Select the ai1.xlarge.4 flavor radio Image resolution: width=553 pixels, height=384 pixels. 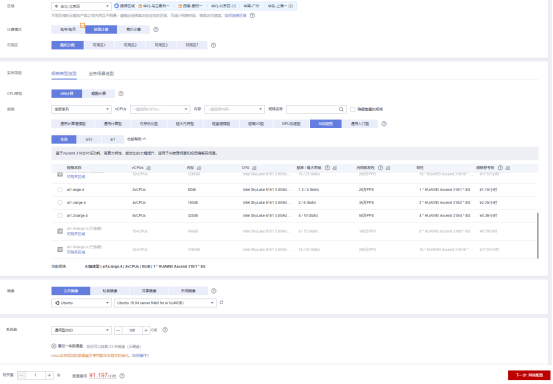(x=60, y=203)
